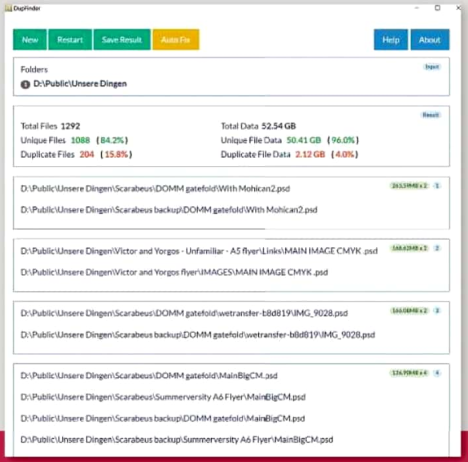Screen dimensions: 468x462
Task: Click the group 3 number badge
Action: pyautogui.click(x=437, y=310)
